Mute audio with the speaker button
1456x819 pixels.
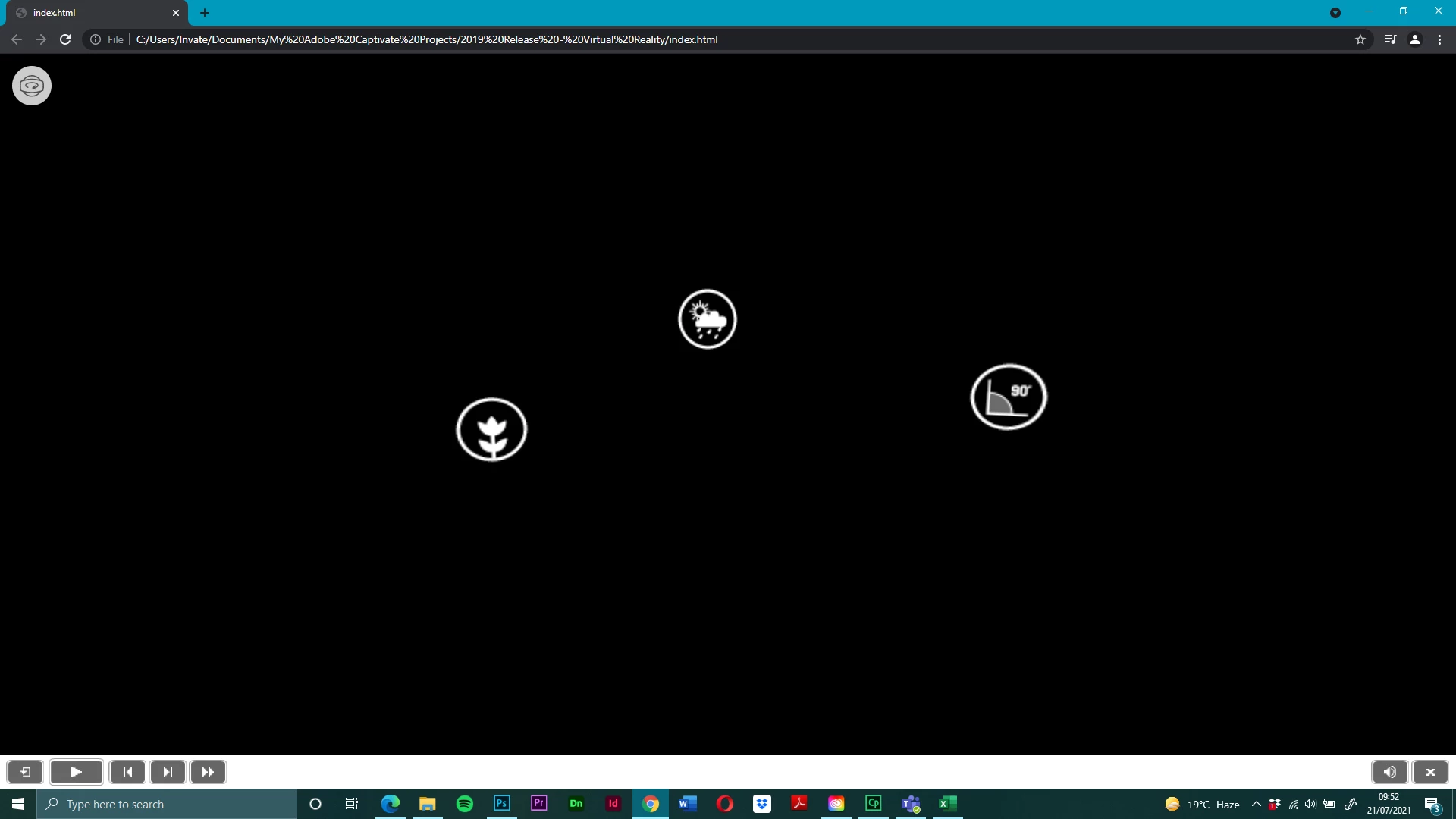pyautogui.click(x=1389, y=772)
